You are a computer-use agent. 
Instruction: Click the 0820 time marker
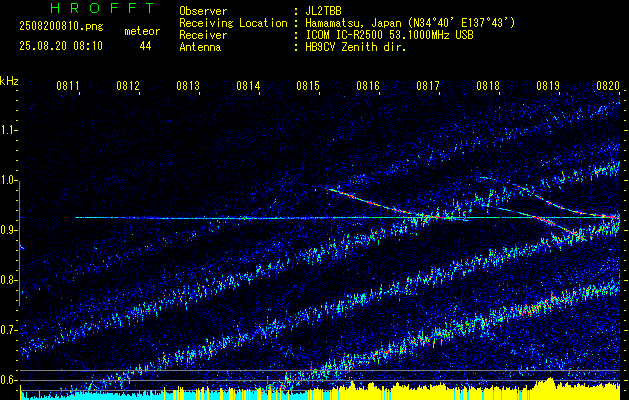tap(608, 86)
